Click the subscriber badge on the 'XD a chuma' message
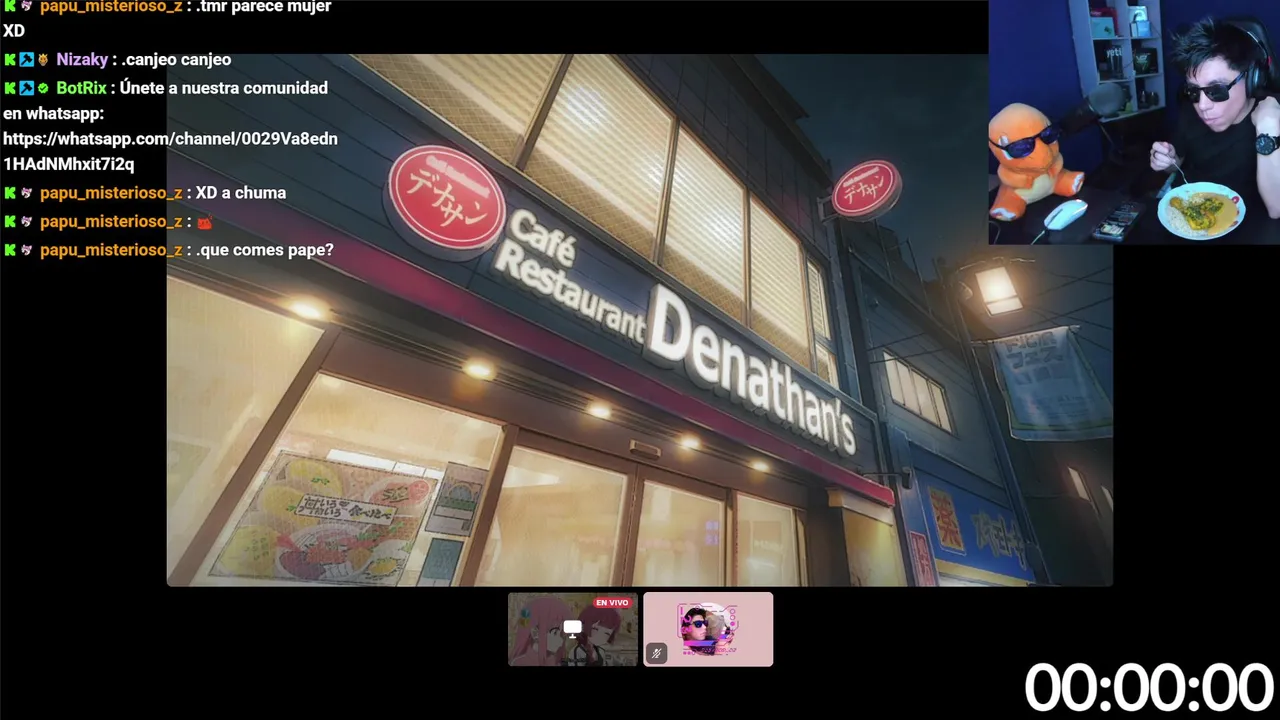This screenshot has width=1280, height=720. click(x=27, y=193)
